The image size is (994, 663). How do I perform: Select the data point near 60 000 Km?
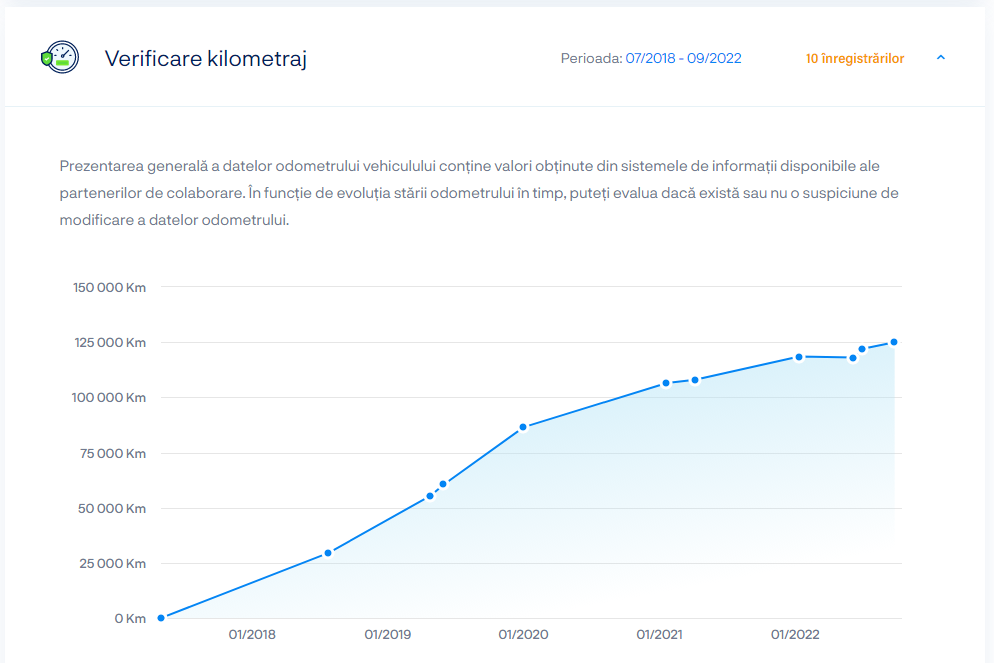pyautogui.click(x=443, y=484)
